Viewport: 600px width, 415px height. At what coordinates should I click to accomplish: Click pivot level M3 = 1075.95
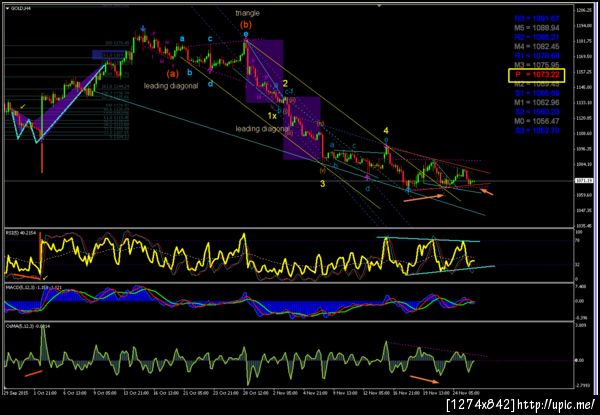536,65
